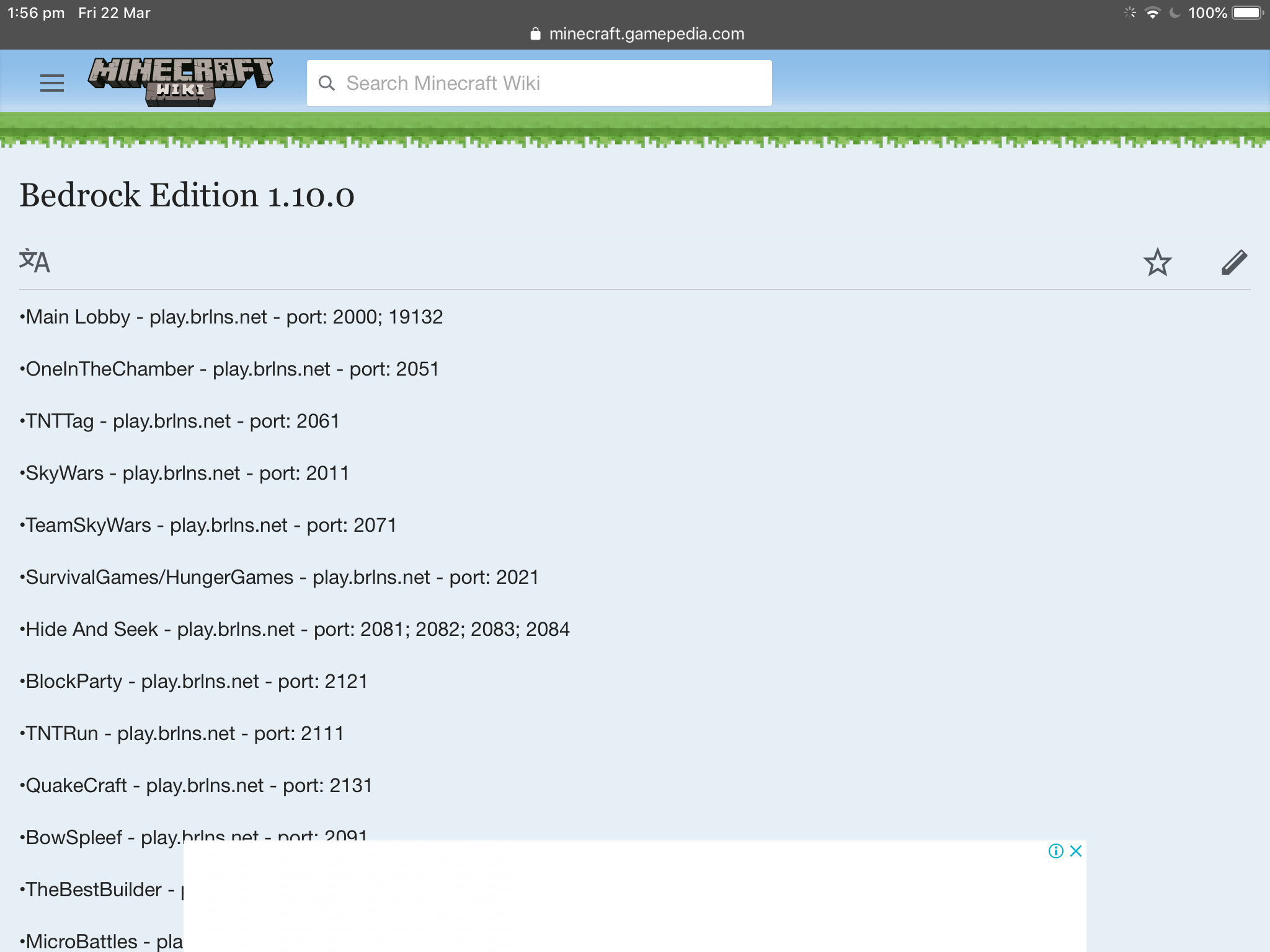Open the hamburger navigation menu

tap(52, 82)
